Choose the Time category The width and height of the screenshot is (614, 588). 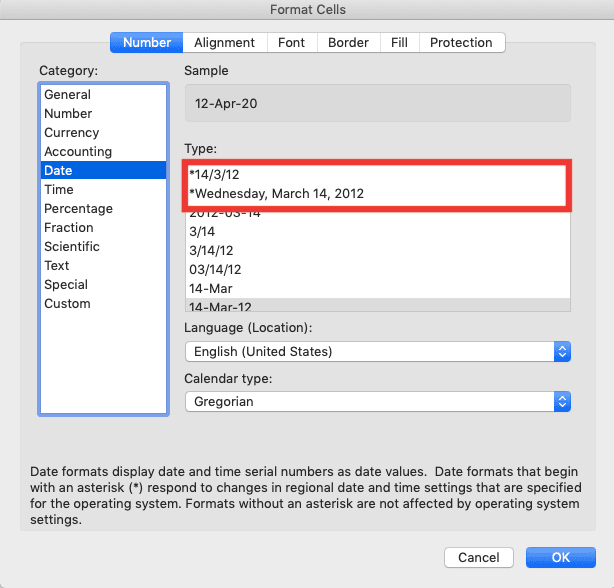click(x=103, y=189)
